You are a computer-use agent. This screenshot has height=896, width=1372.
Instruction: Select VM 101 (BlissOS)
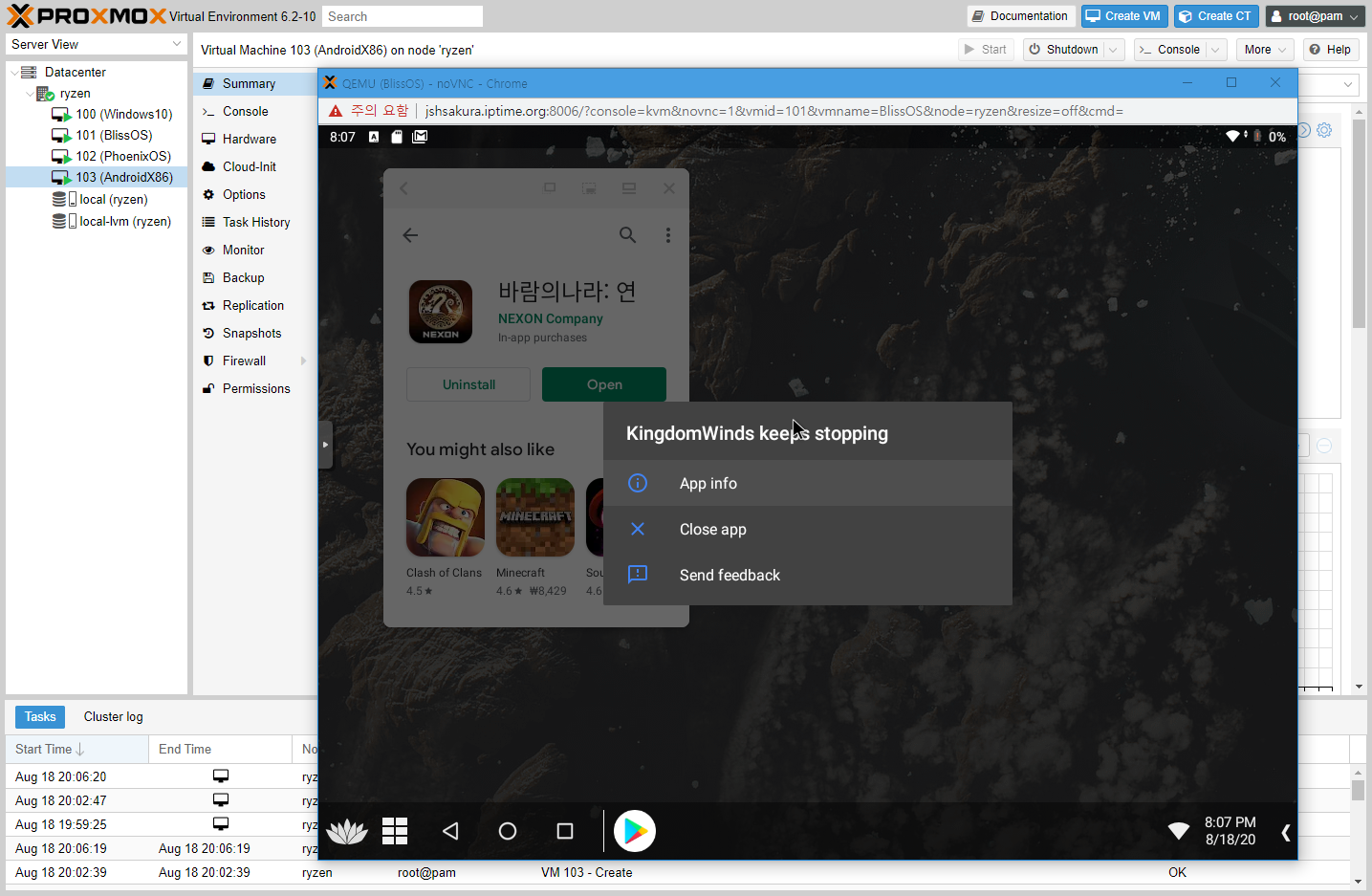(114, 135)
